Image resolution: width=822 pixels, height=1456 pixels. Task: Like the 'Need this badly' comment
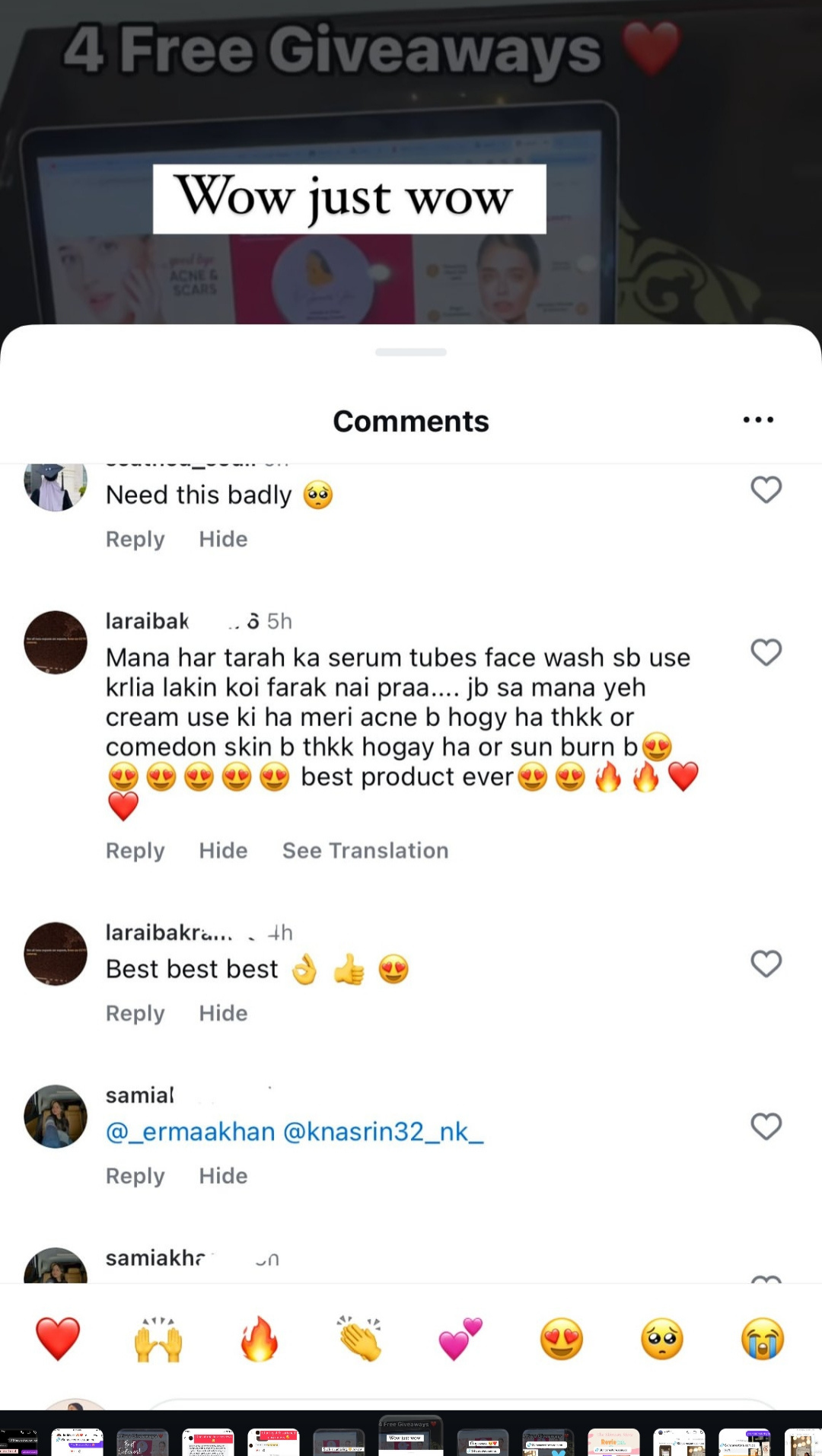coord(766,490)
